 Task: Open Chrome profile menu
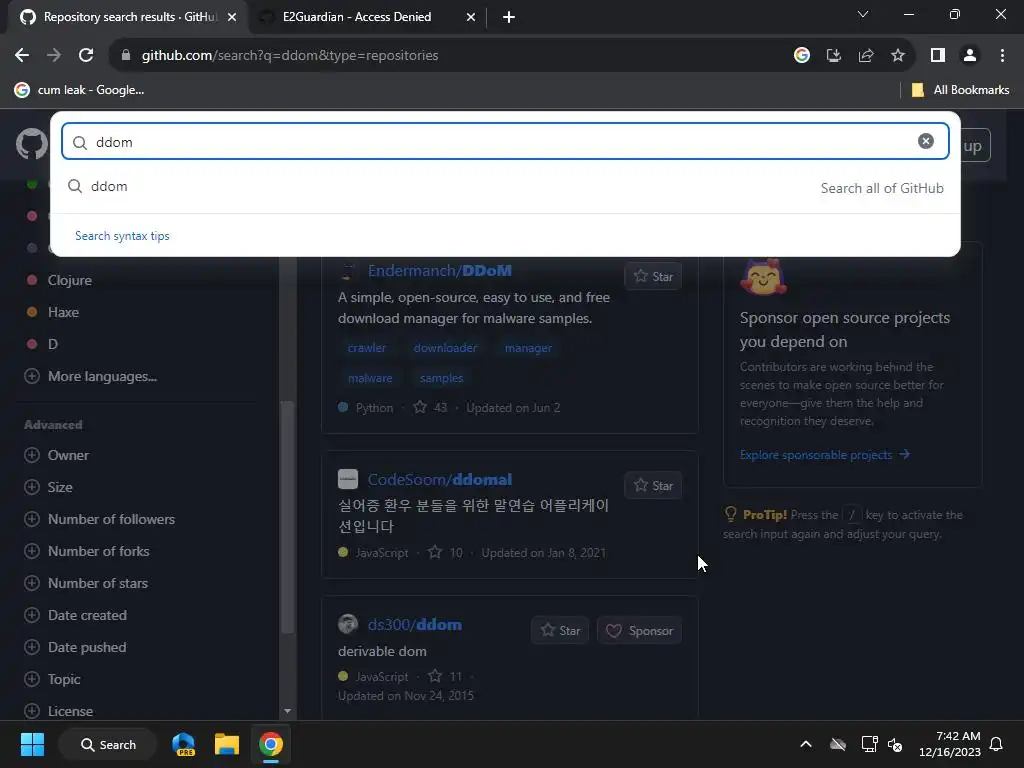click(970, 56)
